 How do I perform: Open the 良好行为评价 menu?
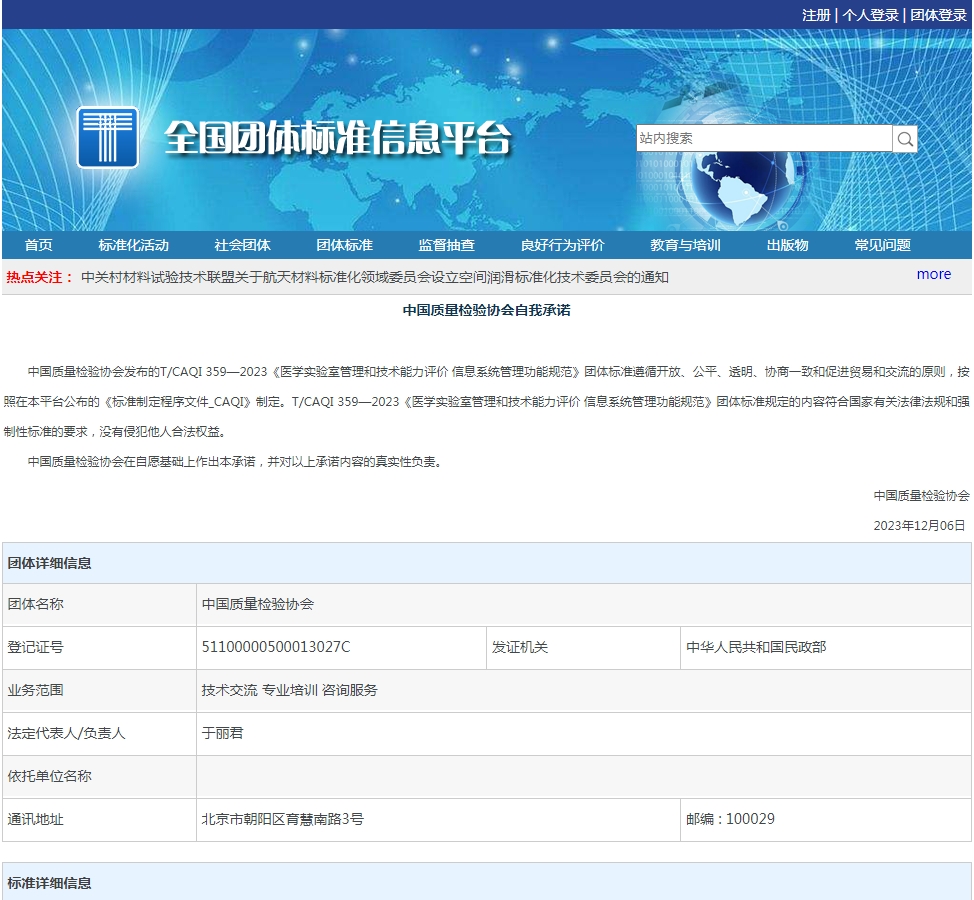[562, 245]
